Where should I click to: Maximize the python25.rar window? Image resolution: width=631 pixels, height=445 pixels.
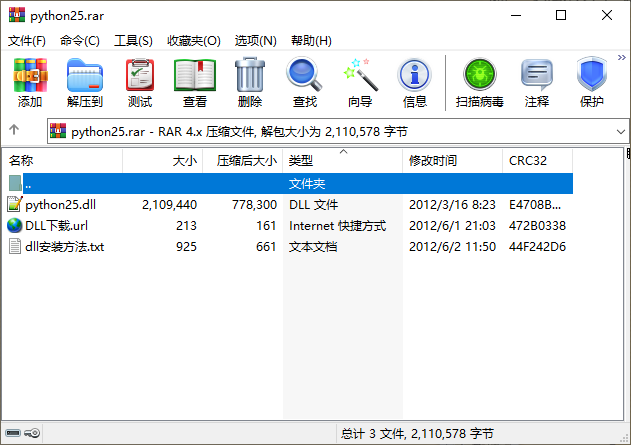[561, 15]
